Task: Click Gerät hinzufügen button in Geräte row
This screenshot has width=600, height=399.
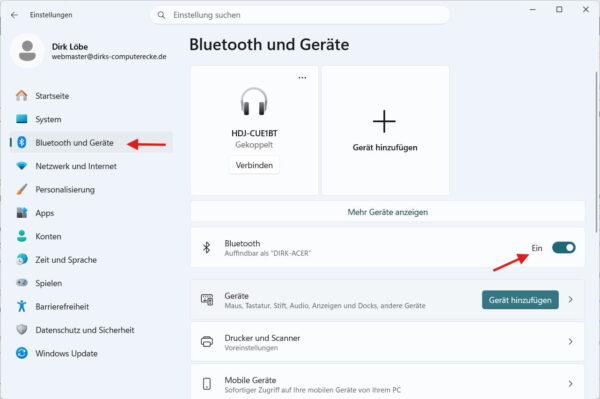Action: [520, 300]
